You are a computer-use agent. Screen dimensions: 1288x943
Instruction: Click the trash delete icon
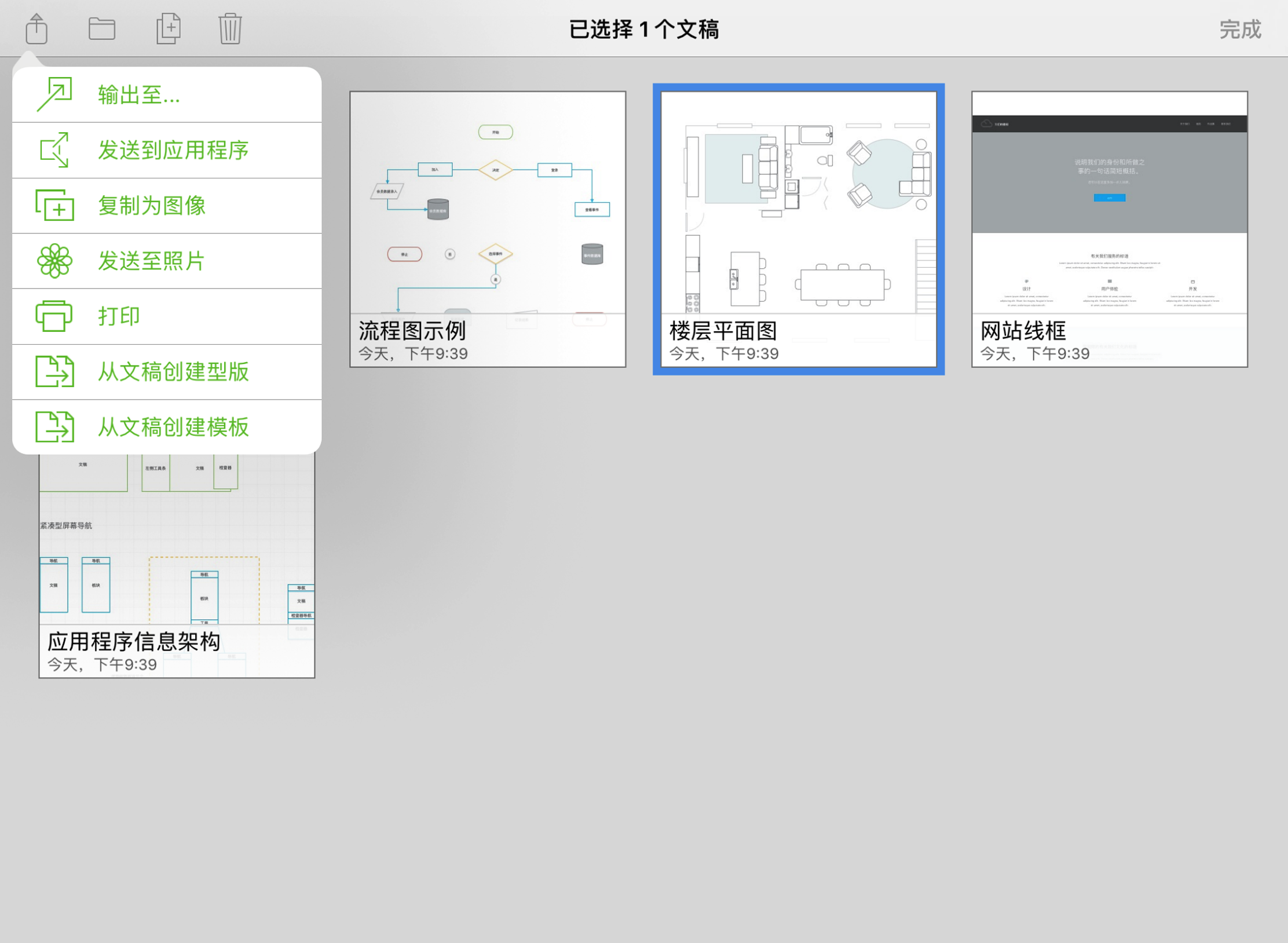pyautogui.click(x=230, y=28)
